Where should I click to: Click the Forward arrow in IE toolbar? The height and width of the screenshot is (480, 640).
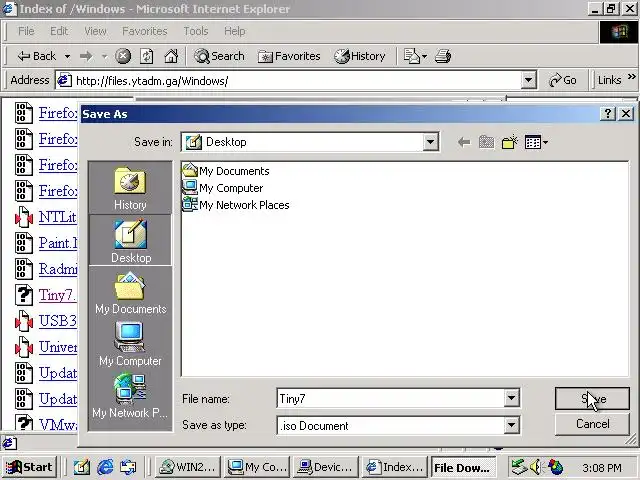coord(86,56)
